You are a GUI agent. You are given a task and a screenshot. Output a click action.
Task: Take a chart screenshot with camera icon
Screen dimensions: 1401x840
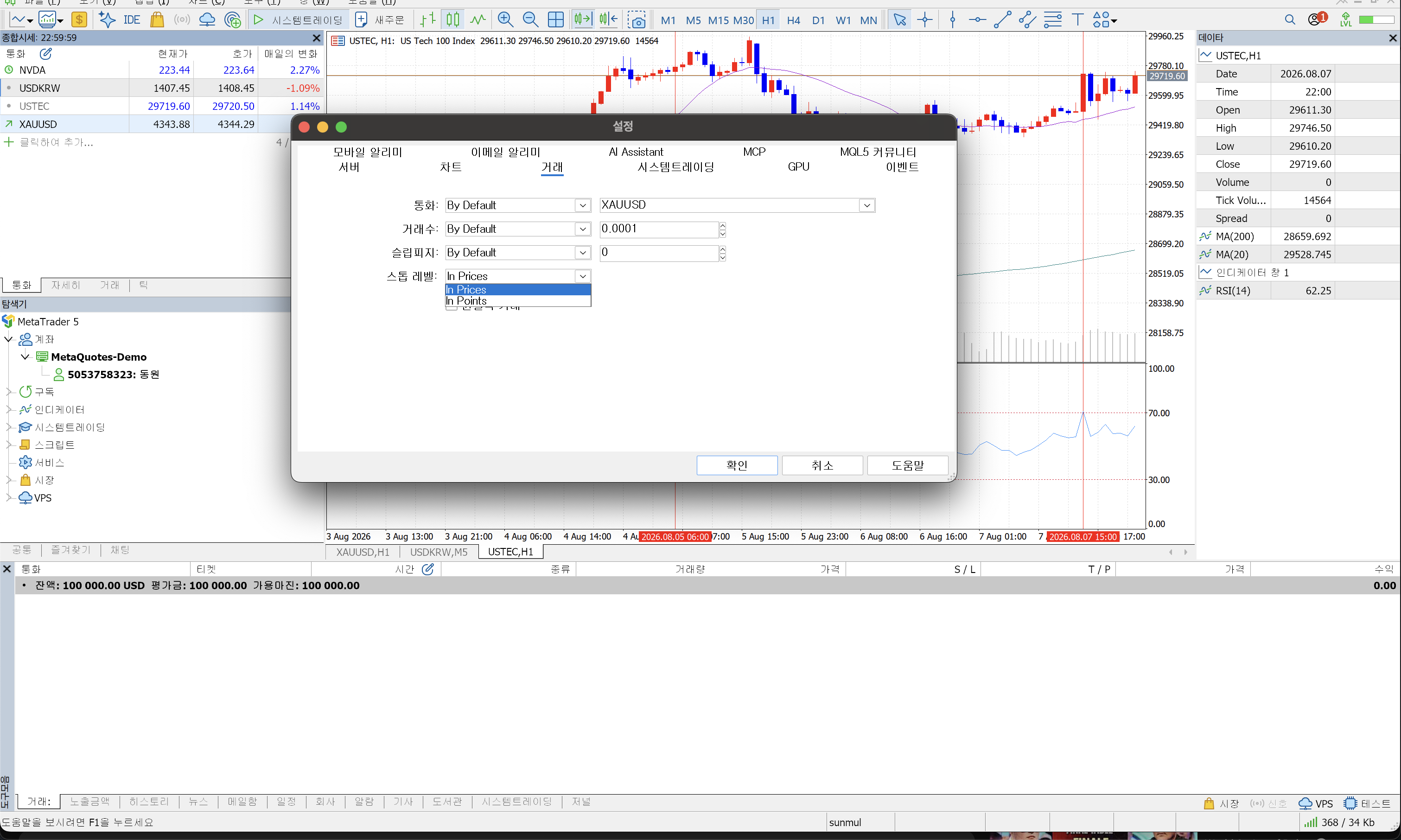click(637, 20)
